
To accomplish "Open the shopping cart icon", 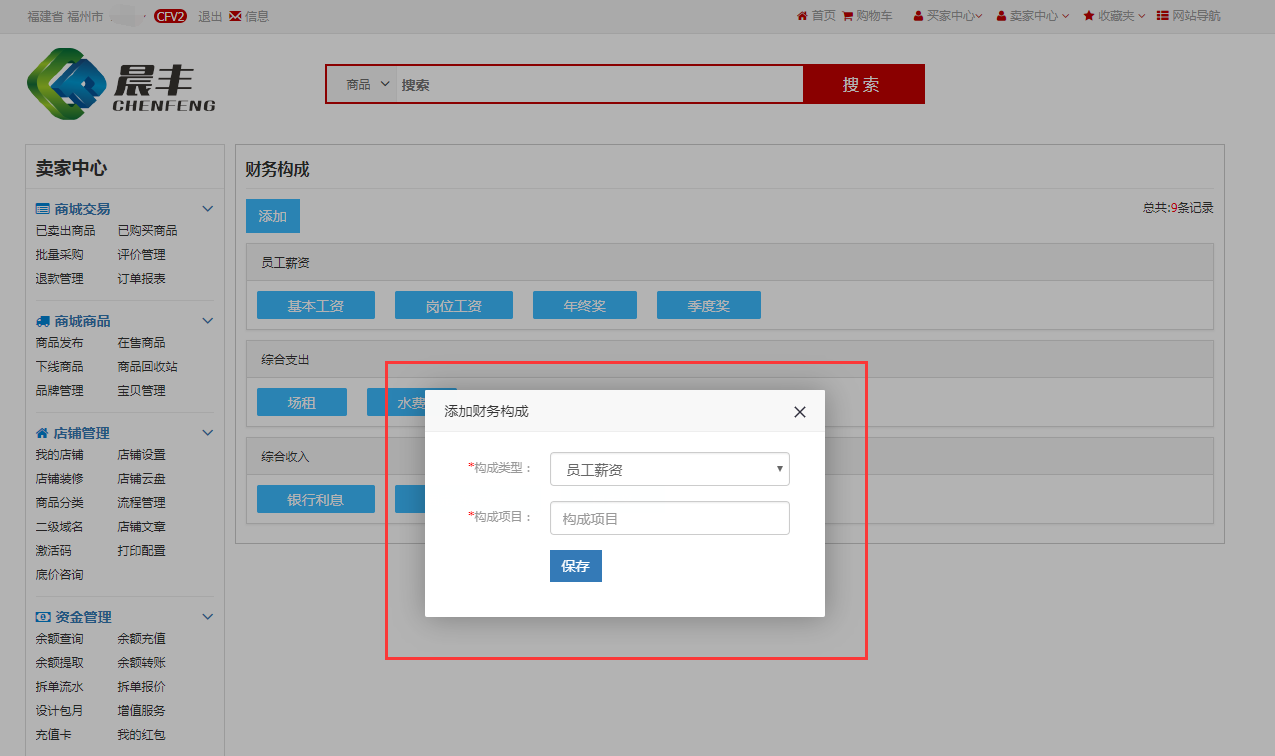I will (848, 16).
